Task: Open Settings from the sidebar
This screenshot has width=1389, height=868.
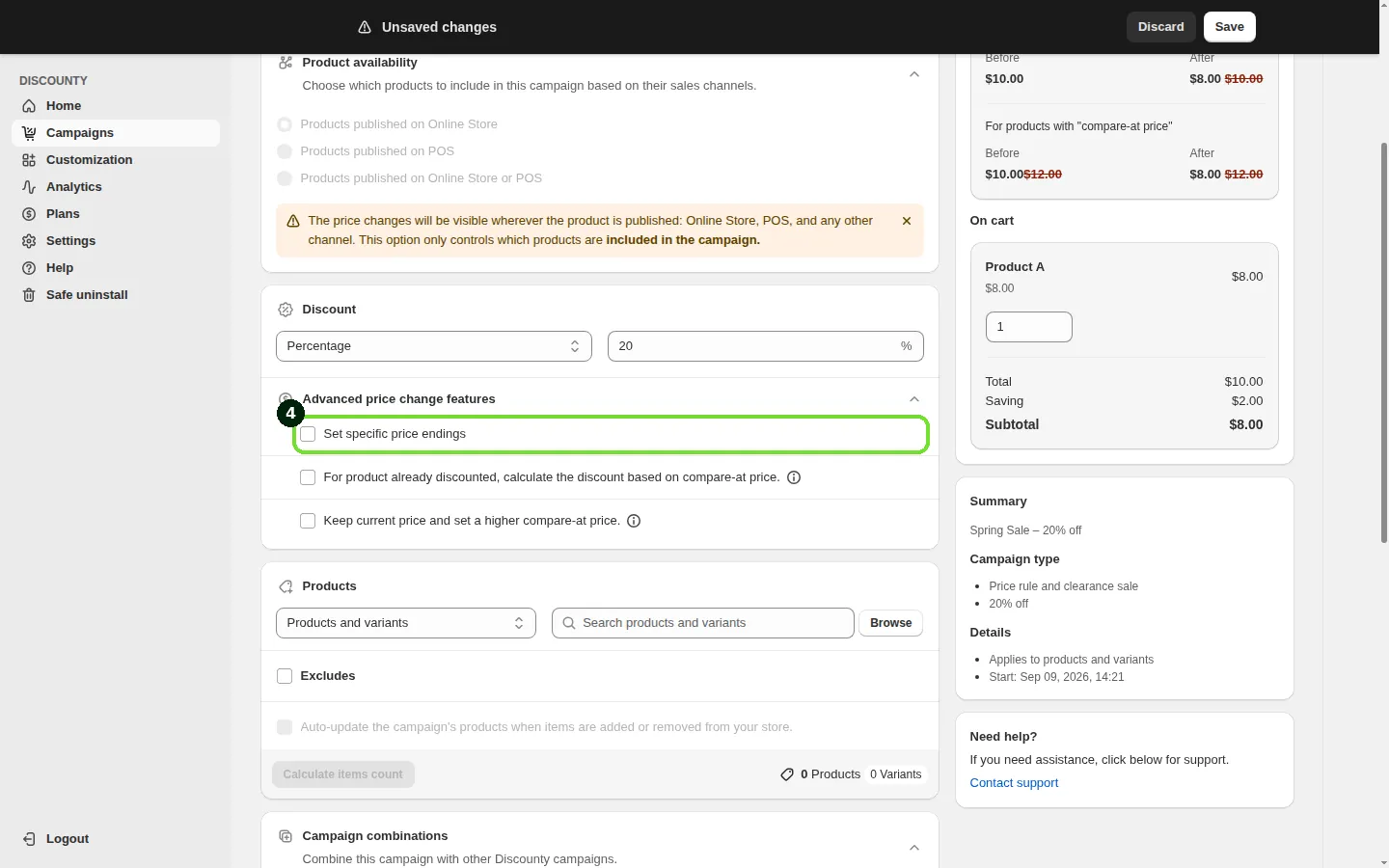Action: (x=116, y=241)
